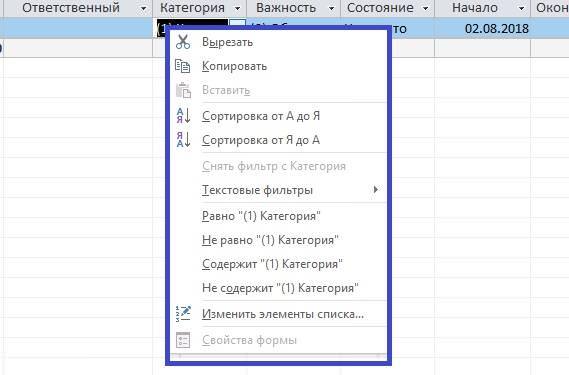Click the A-to-Я ascending sort icon
This screenshot has width=569, height=375.
coord(183,115)
